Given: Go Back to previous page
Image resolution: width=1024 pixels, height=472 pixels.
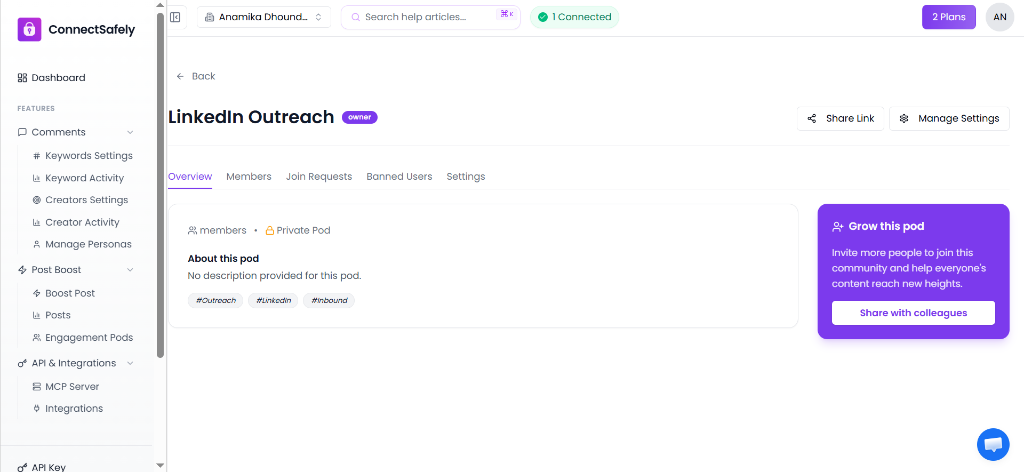Looking at the screenshot, I should point(196,76).
